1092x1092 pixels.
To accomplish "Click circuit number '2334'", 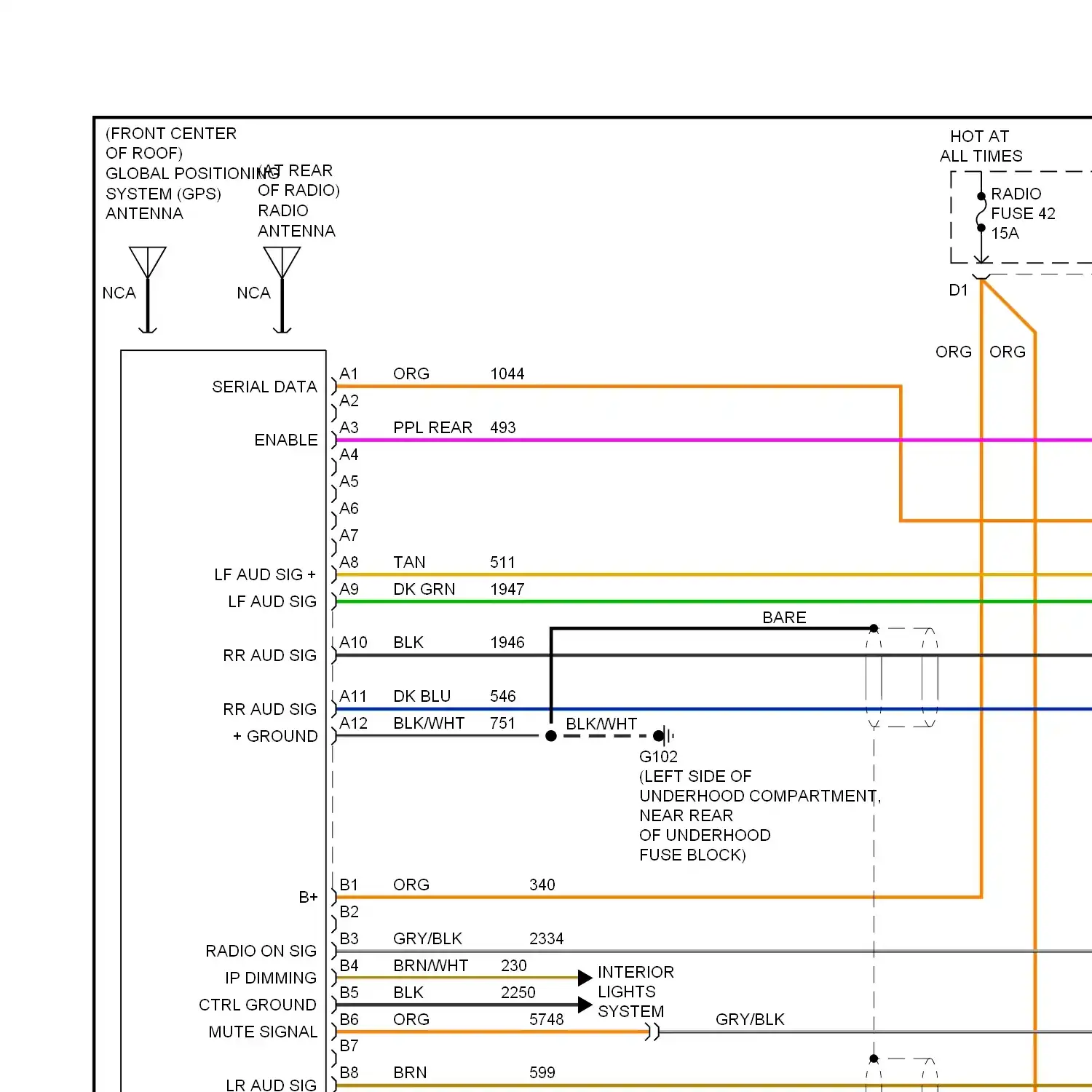I will pos(547,938).
